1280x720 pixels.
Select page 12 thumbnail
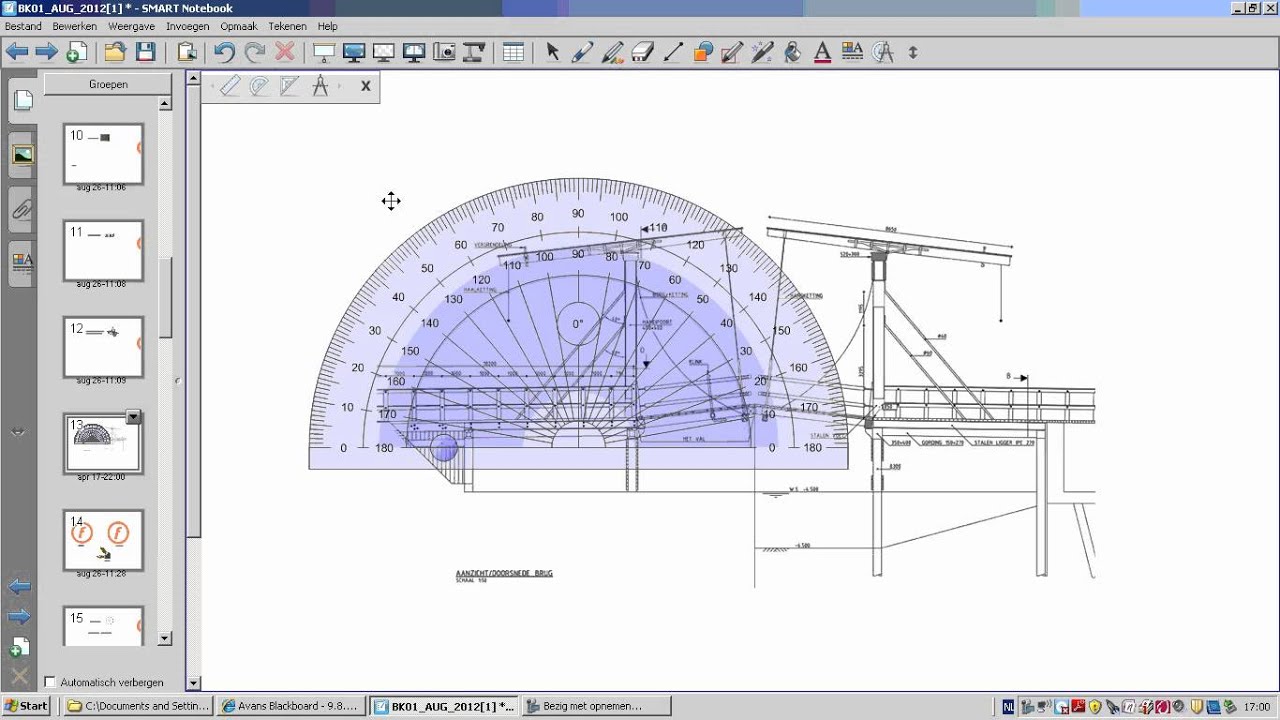(103, 347)
